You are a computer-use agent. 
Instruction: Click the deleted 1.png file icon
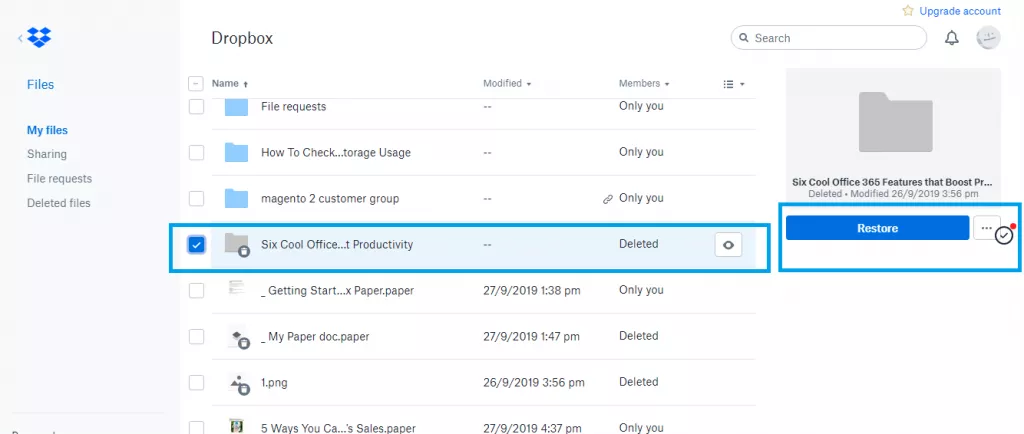point(238,383)
